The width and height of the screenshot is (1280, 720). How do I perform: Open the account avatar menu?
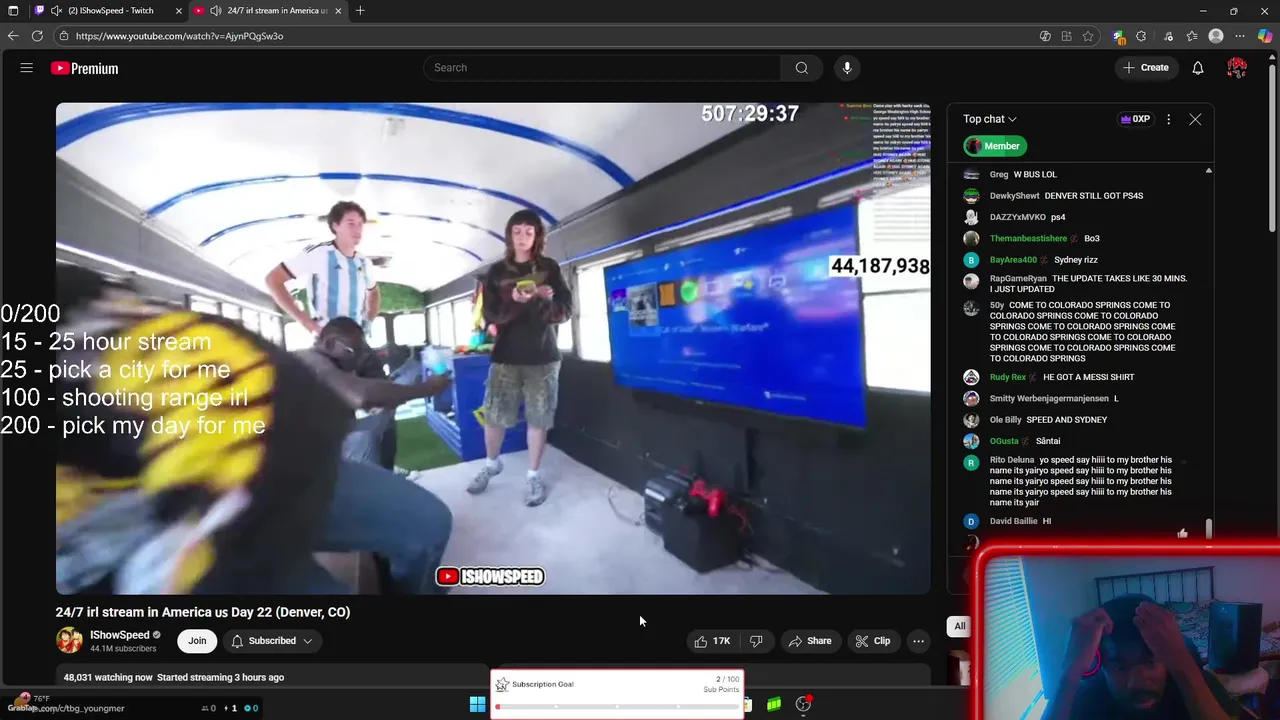[x=1237, y=68]
